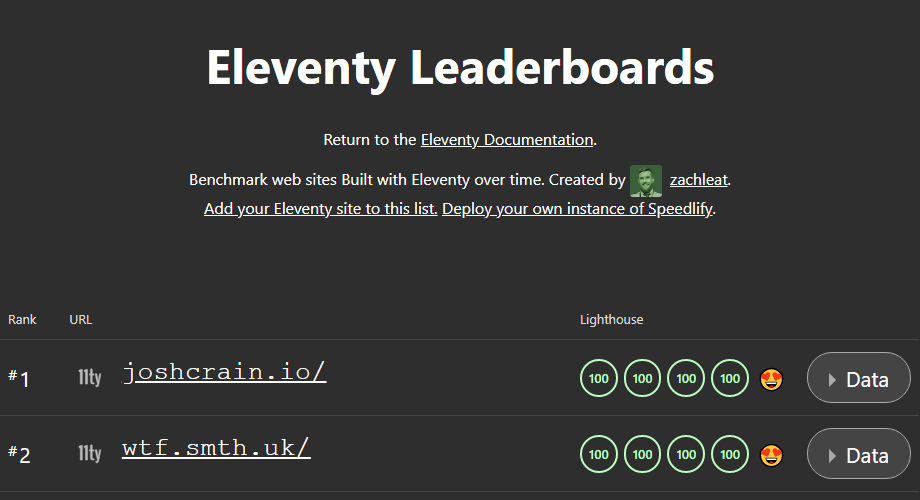The image size is (920, 500).
Task: Click the Lighthouse column header
Action: 611,320
